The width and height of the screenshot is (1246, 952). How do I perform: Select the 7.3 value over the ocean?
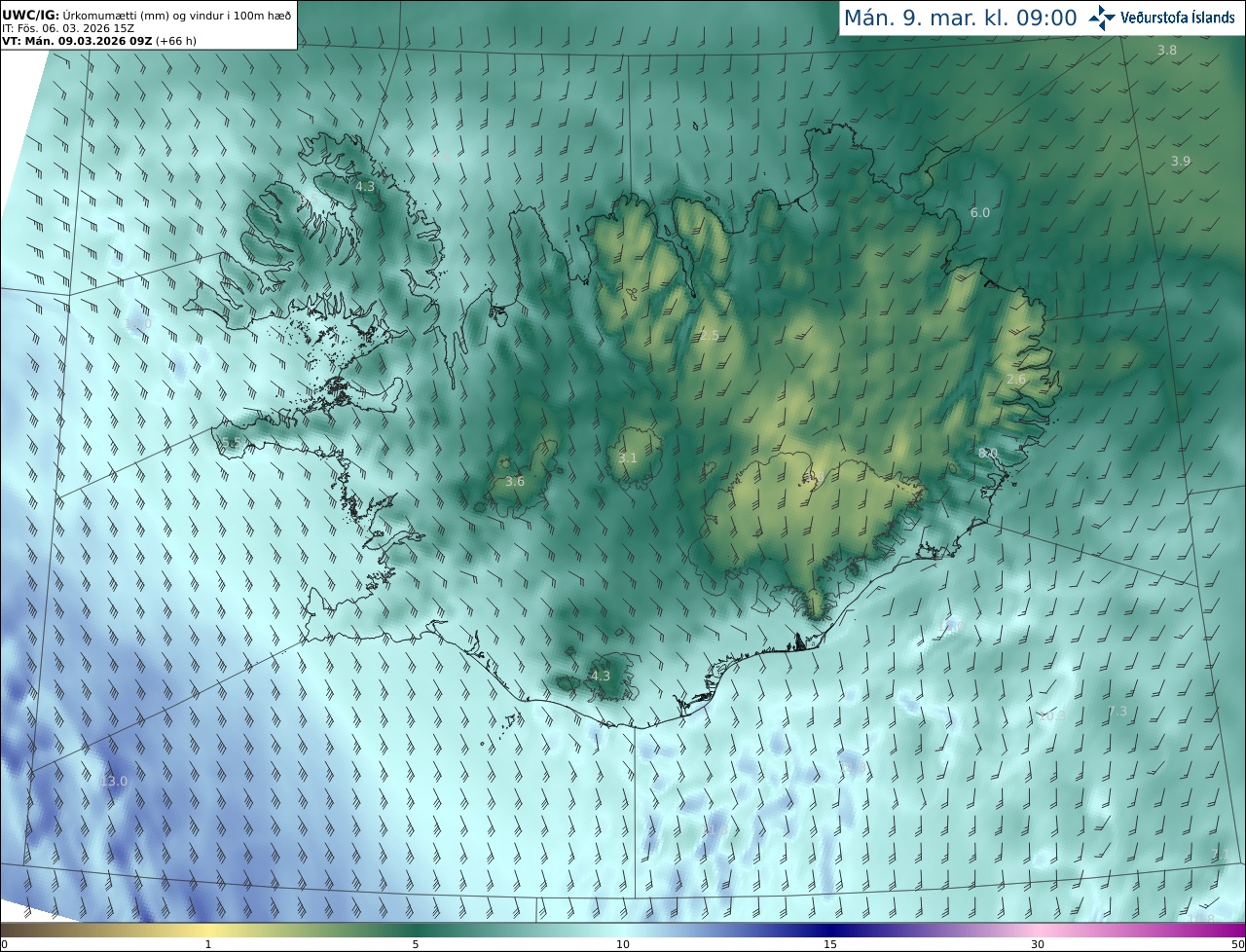(1118, 712)
